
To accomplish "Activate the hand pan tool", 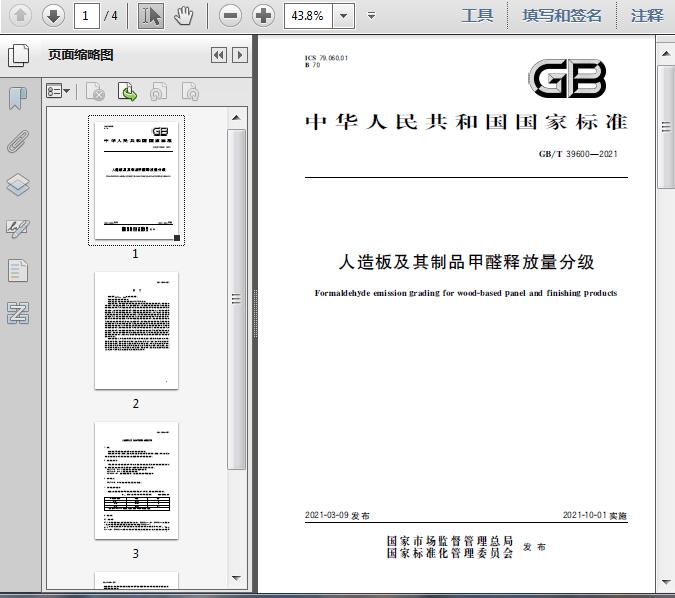I will pos(183,16).
